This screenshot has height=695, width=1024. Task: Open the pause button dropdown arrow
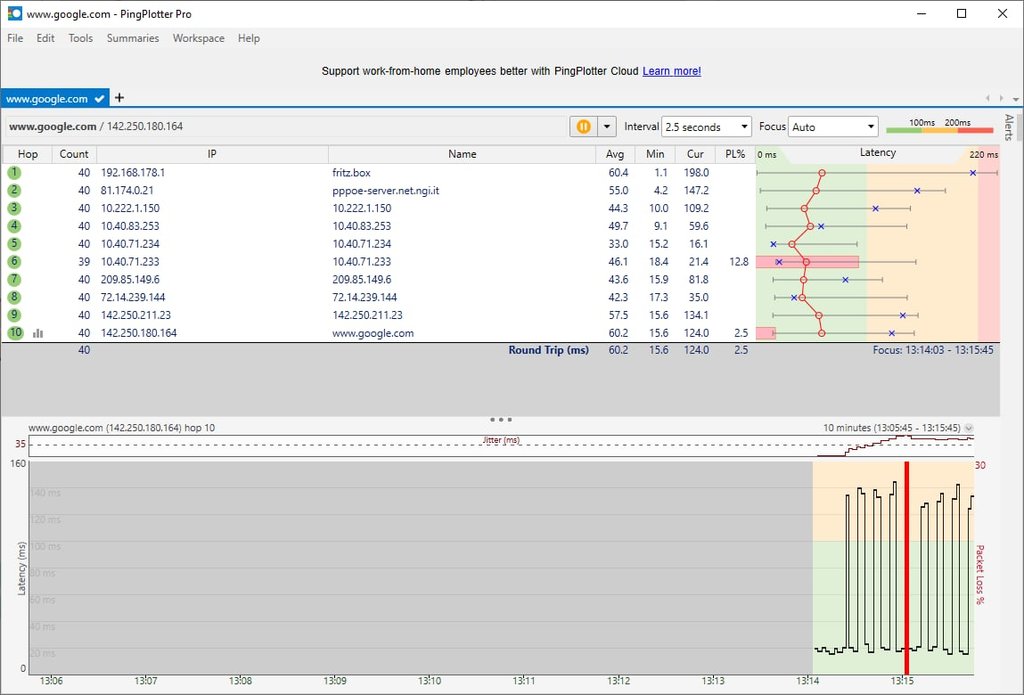[x=607, y=127]
